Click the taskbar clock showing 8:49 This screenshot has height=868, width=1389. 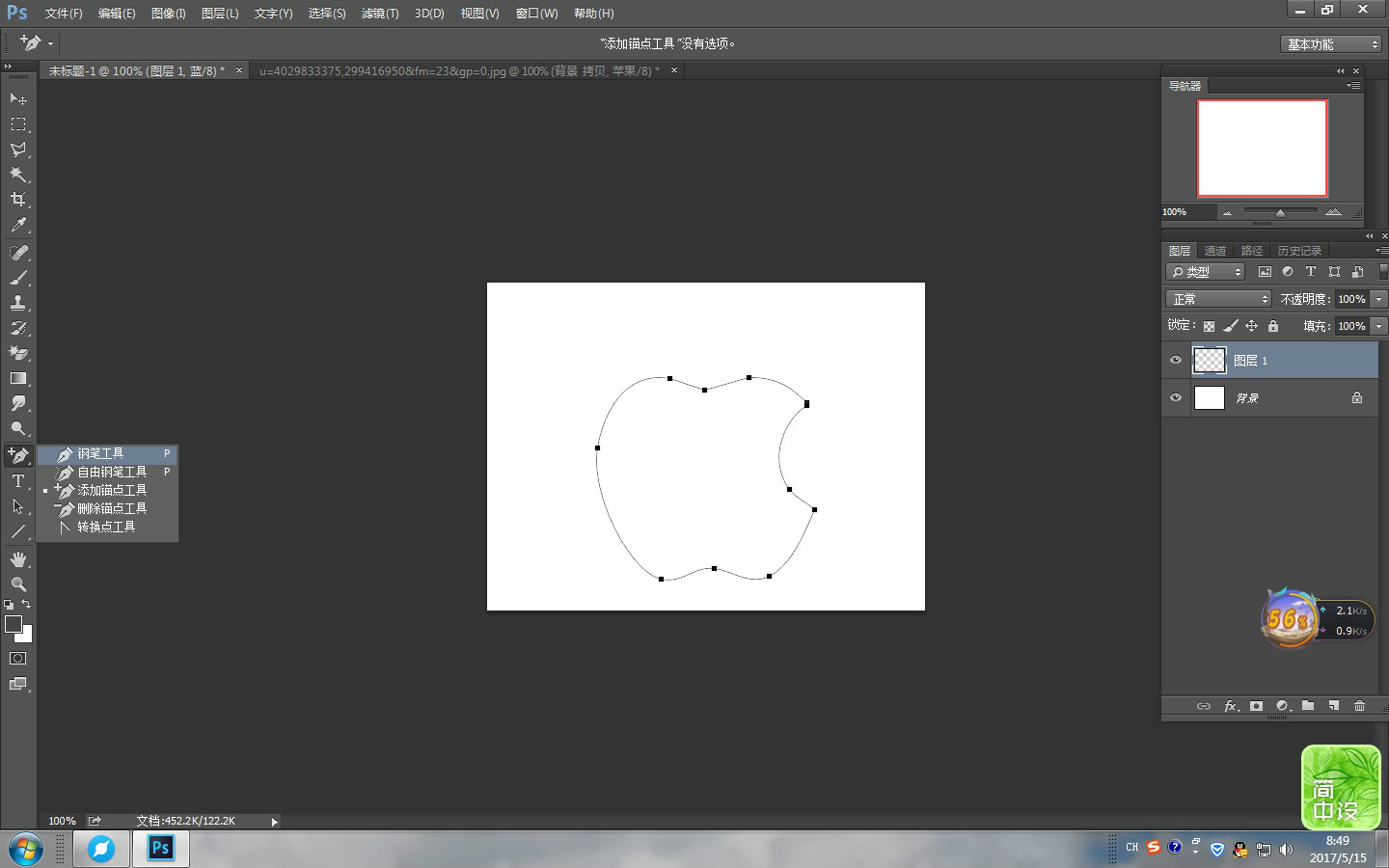tap(1338, 841)
